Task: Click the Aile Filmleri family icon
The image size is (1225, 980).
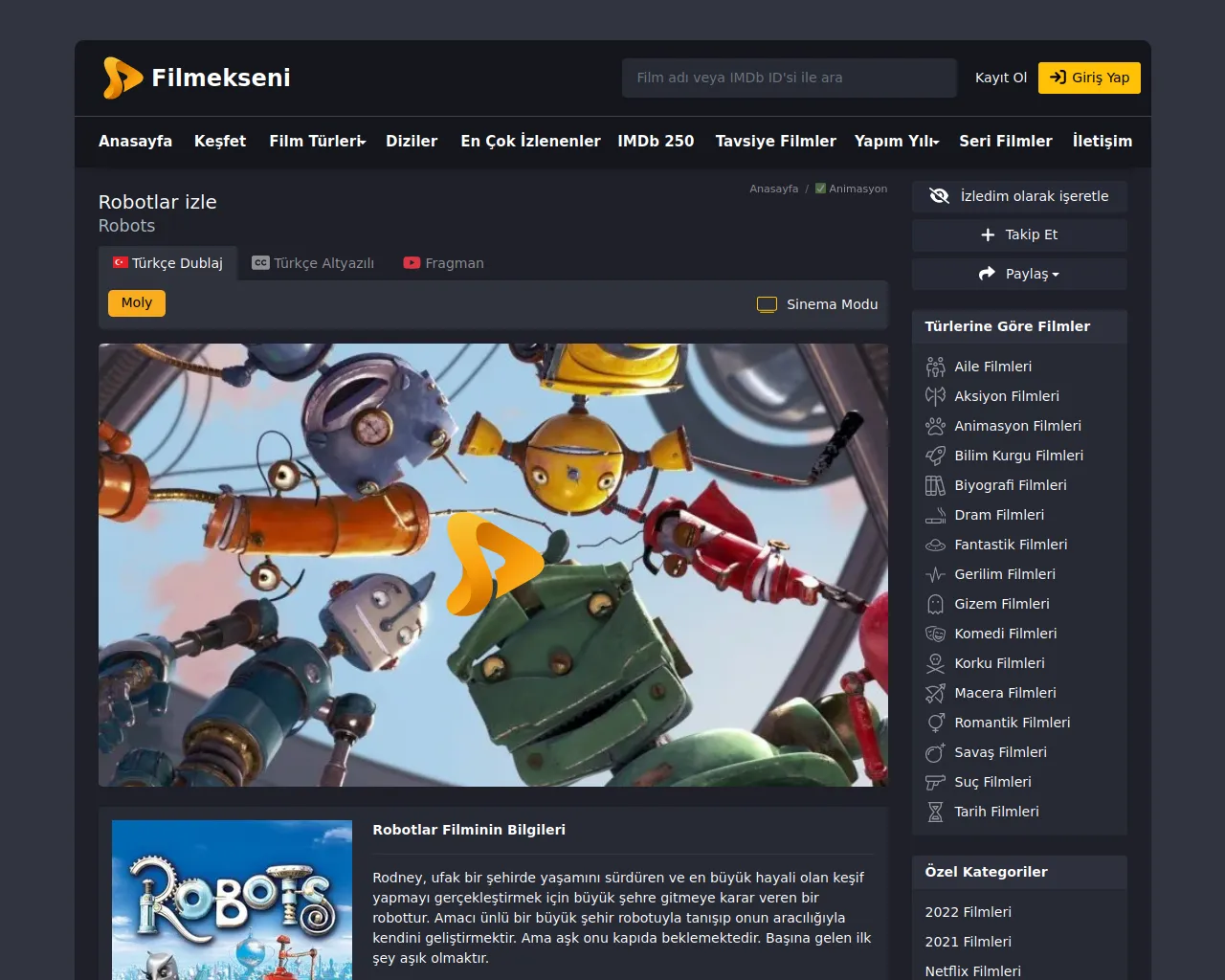Action: coord(935,367)
